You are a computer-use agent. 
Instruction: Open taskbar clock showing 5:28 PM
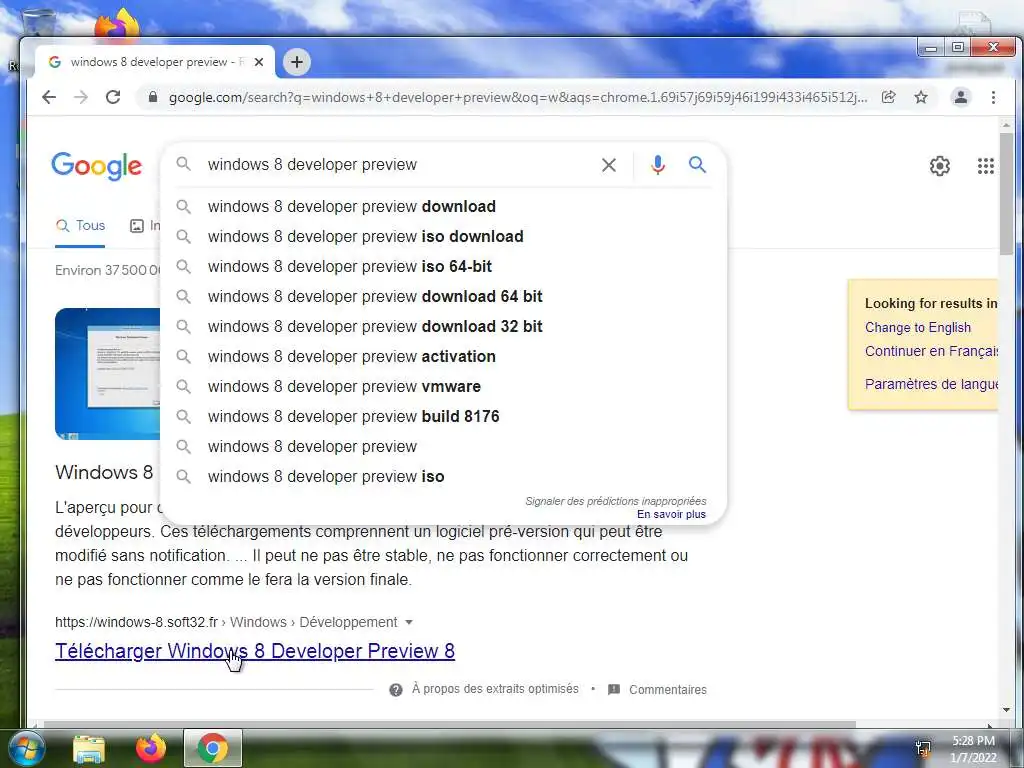click(x=973, y=749)
